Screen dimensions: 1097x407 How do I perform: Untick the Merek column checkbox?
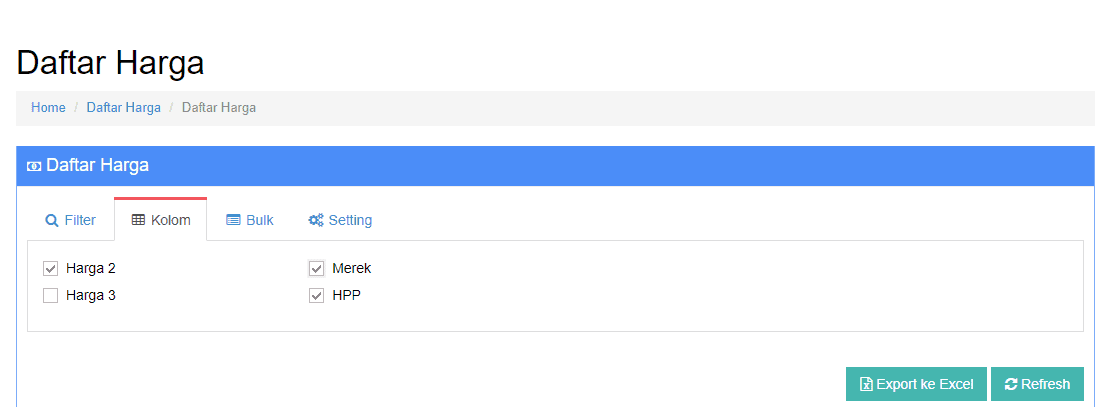(x=316, y=269)
